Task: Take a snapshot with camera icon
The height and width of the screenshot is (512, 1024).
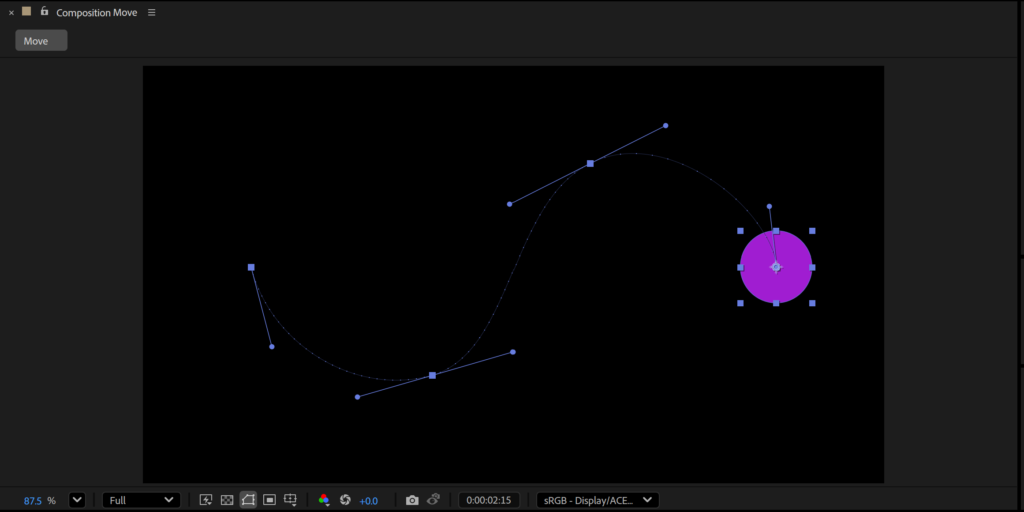Action: 412,500
